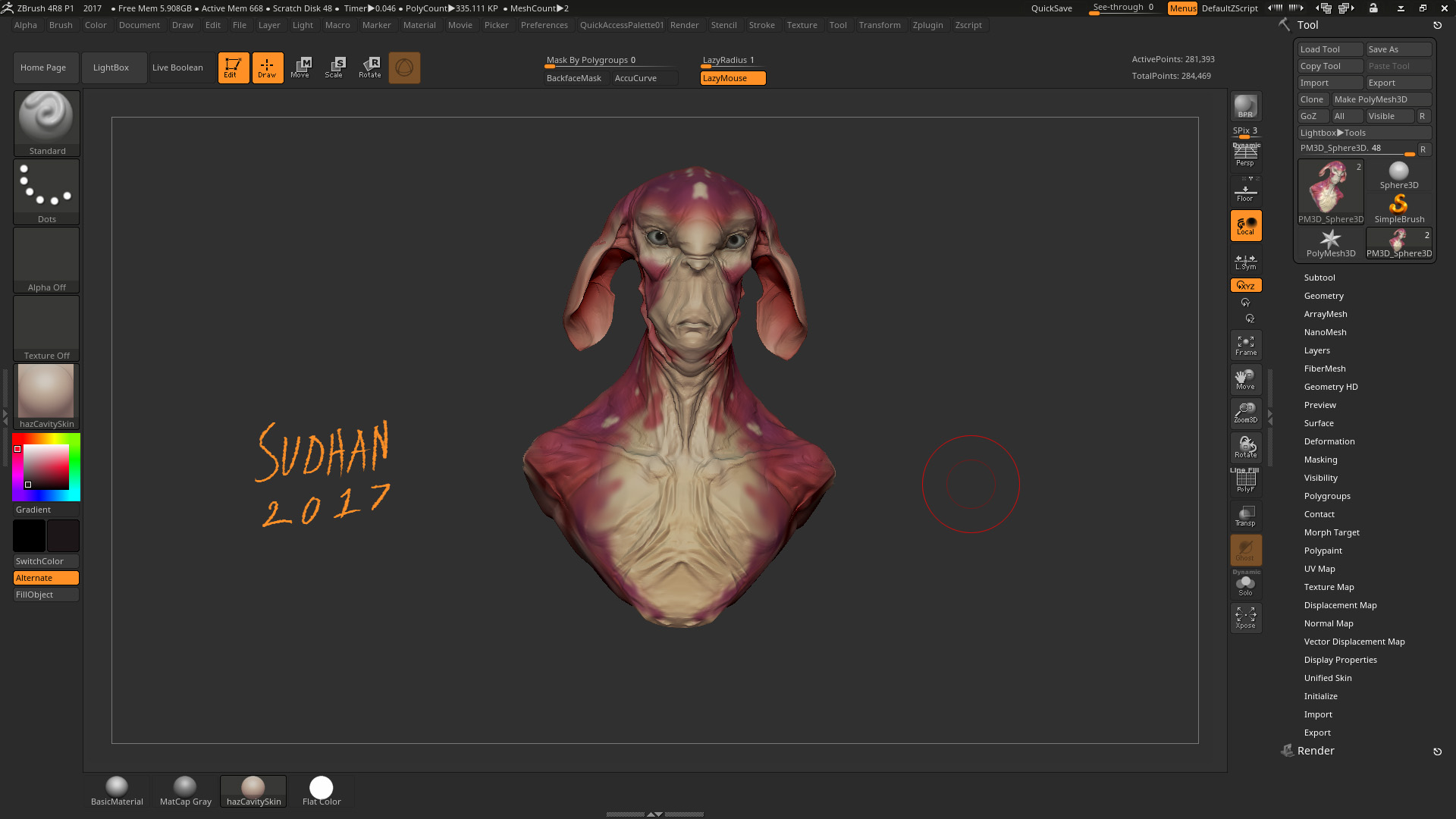Select the PolyMesh3D star tool

[1330, 243]
